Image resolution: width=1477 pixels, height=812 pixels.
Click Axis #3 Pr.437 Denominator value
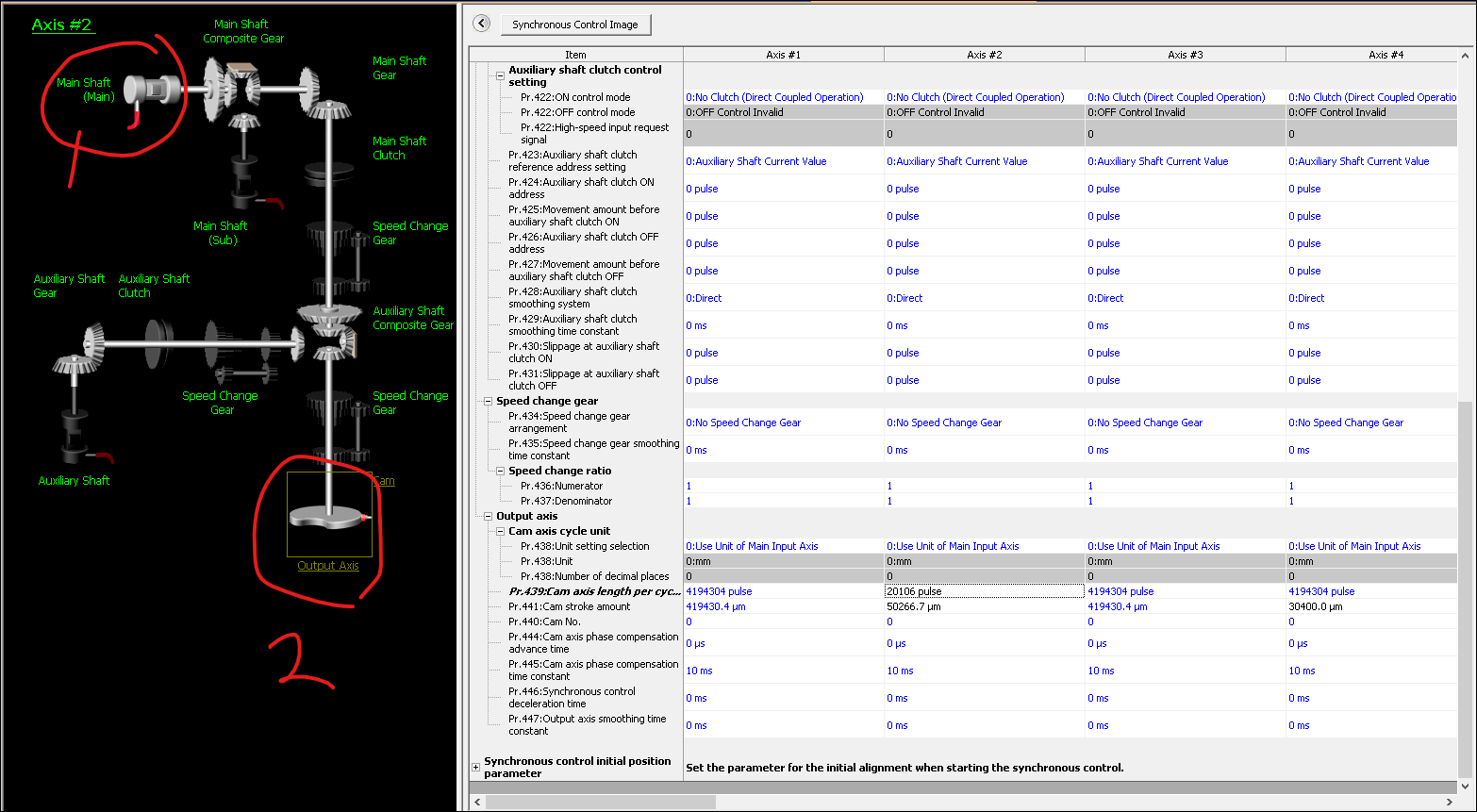tap(1186, 501)
